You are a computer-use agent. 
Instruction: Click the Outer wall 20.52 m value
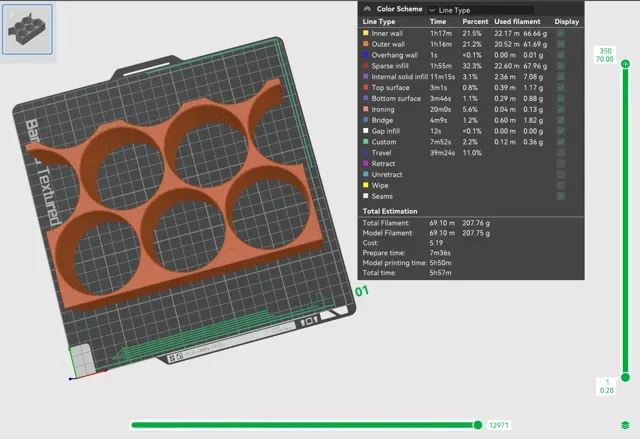tap(507, 44)
